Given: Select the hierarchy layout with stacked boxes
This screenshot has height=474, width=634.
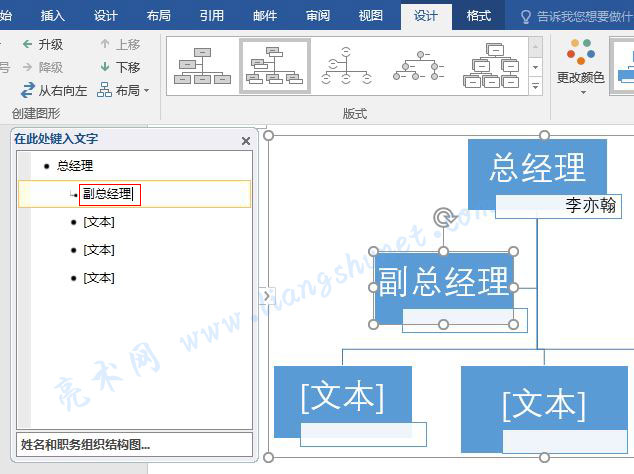Looking at the screenshot, I should tap(491, 66).
